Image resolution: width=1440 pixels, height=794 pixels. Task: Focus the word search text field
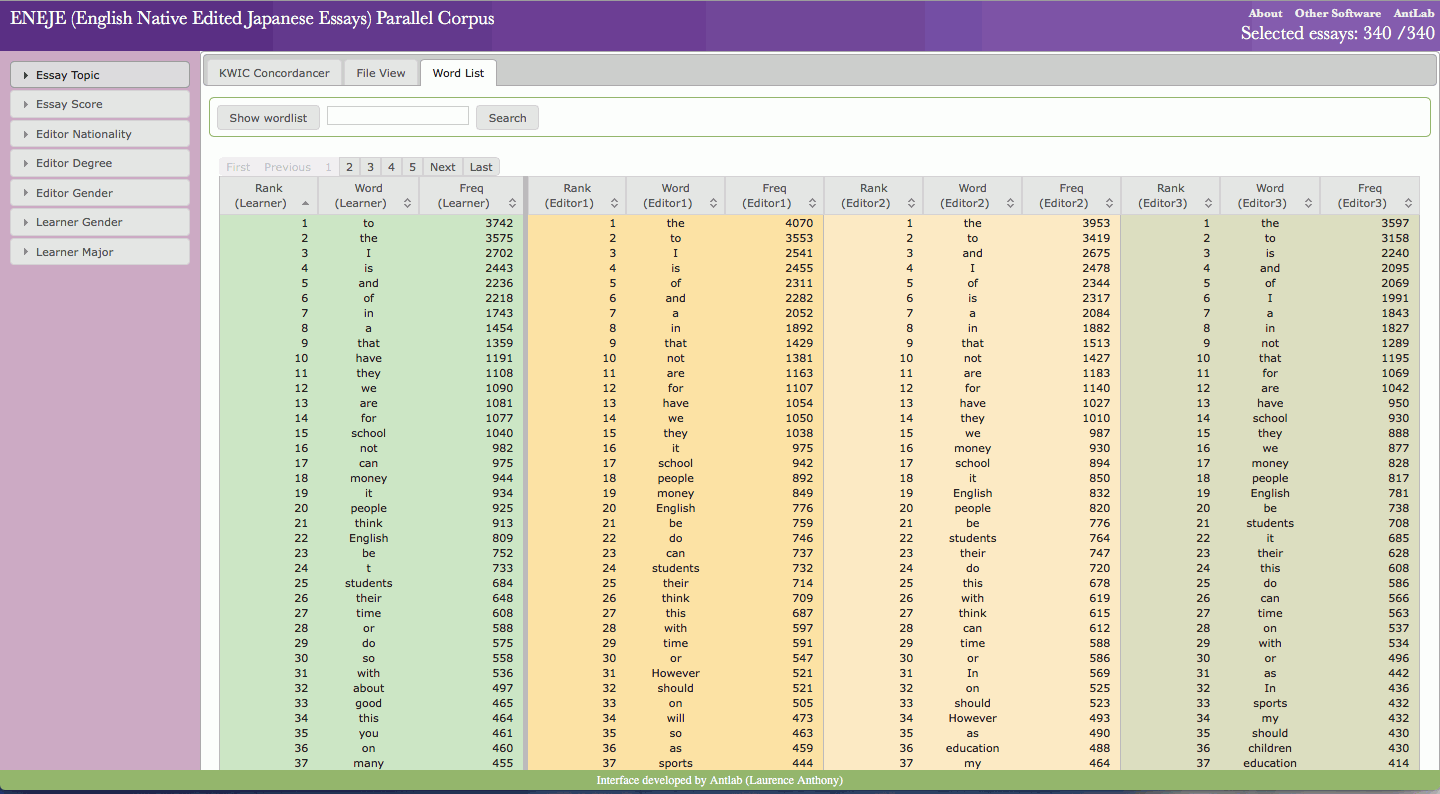pyautogui.click(x=398, y=116)
